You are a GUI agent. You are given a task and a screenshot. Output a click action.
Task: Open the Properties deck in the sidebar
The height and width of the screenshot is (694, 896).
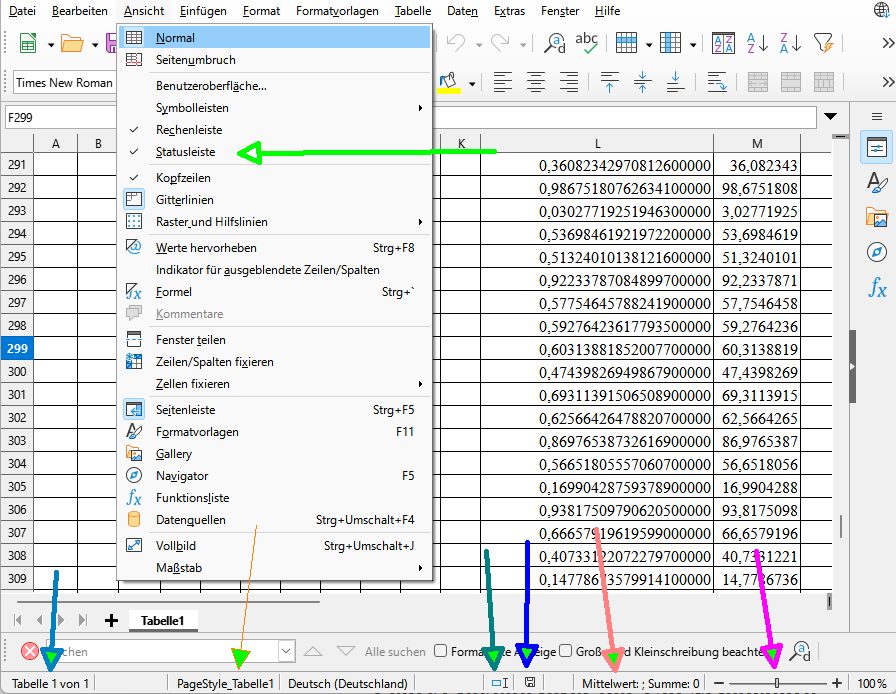[877, 148]
